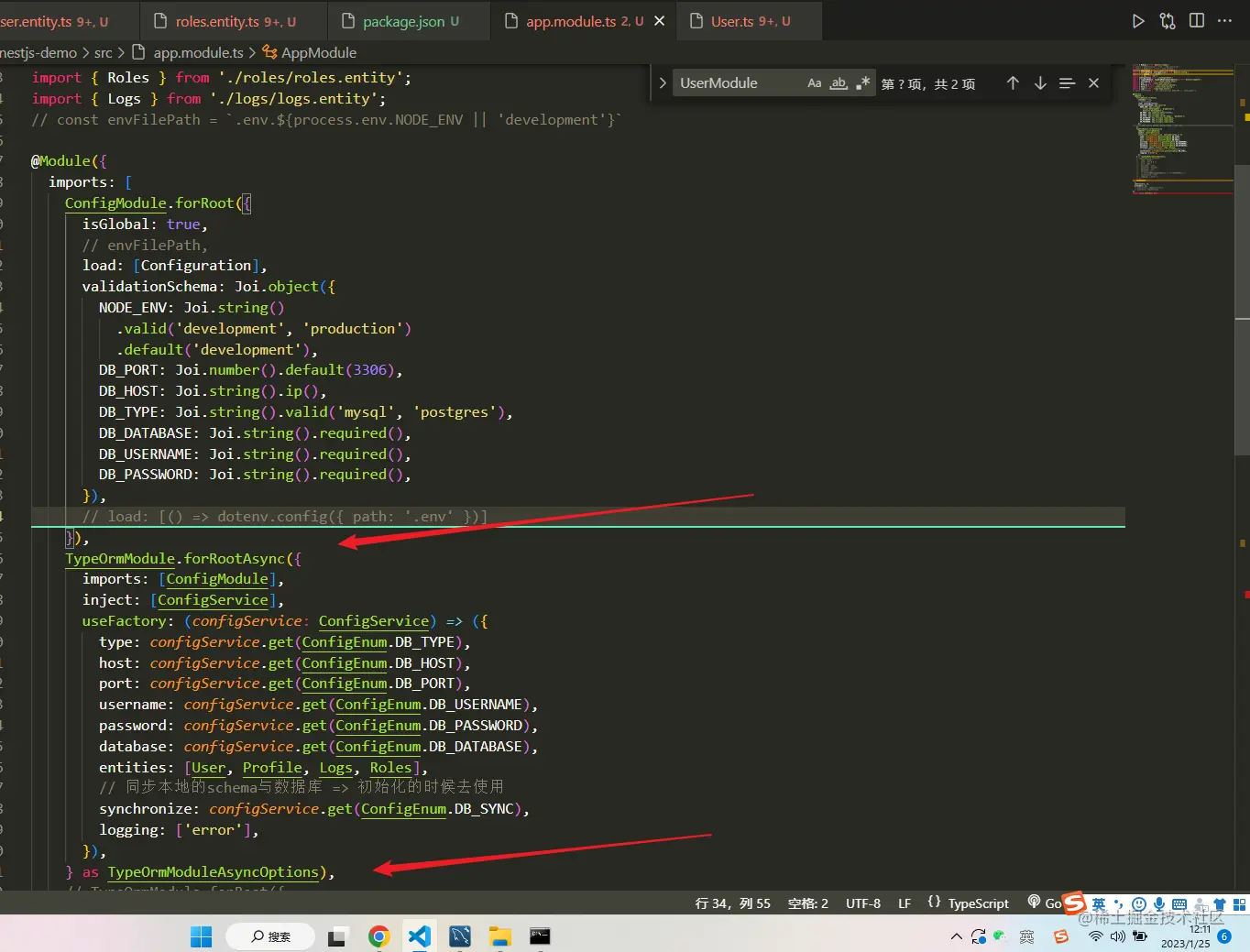
Task: Close the app.module.ts tab
Action: [660, 21]
